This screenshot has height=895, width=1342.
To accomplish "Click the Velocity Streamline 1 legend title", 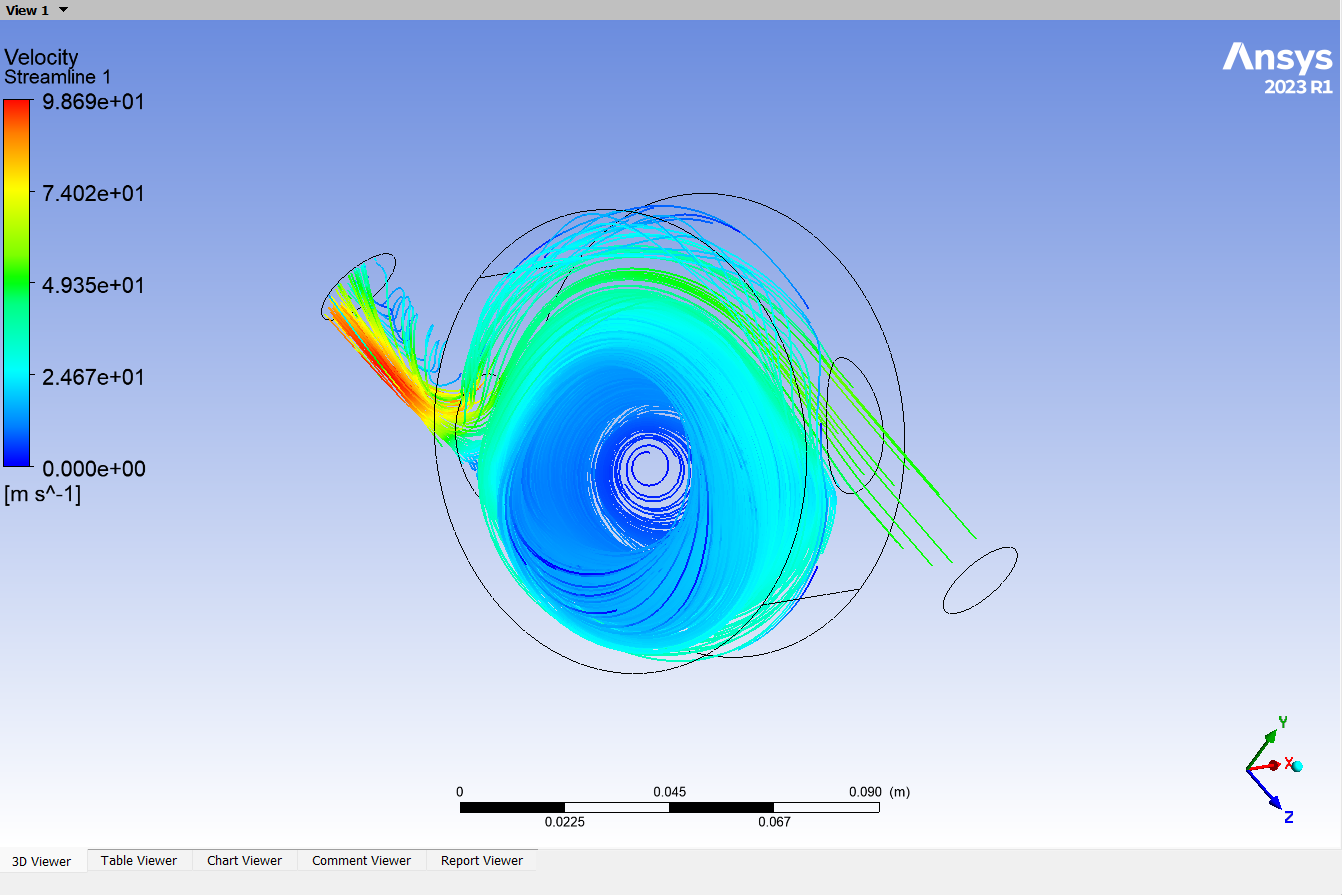I will pos(58,67).
